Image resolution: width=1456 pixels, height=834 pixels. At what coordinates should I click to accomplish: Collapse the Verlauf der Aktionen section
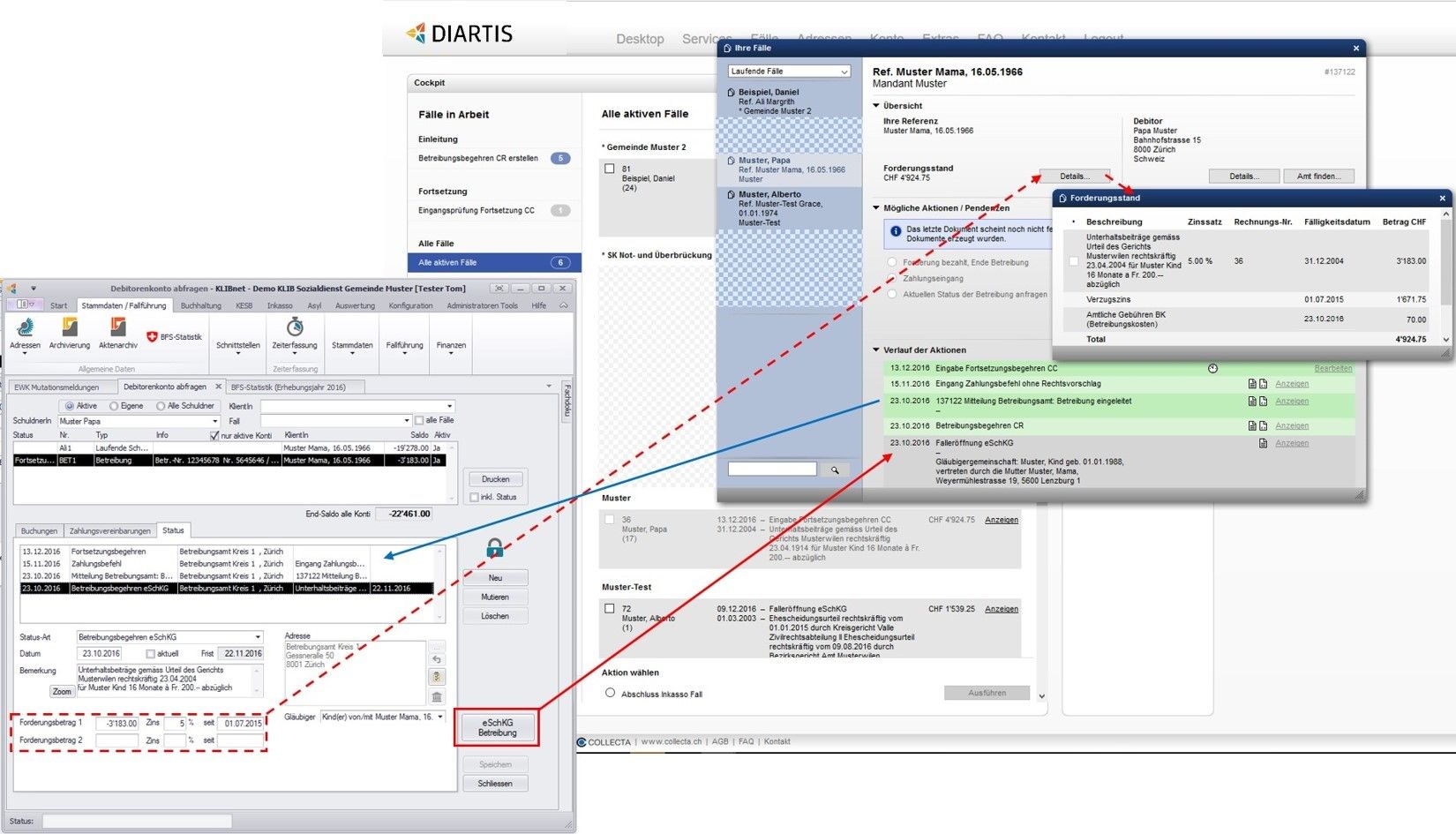[876, 350]
